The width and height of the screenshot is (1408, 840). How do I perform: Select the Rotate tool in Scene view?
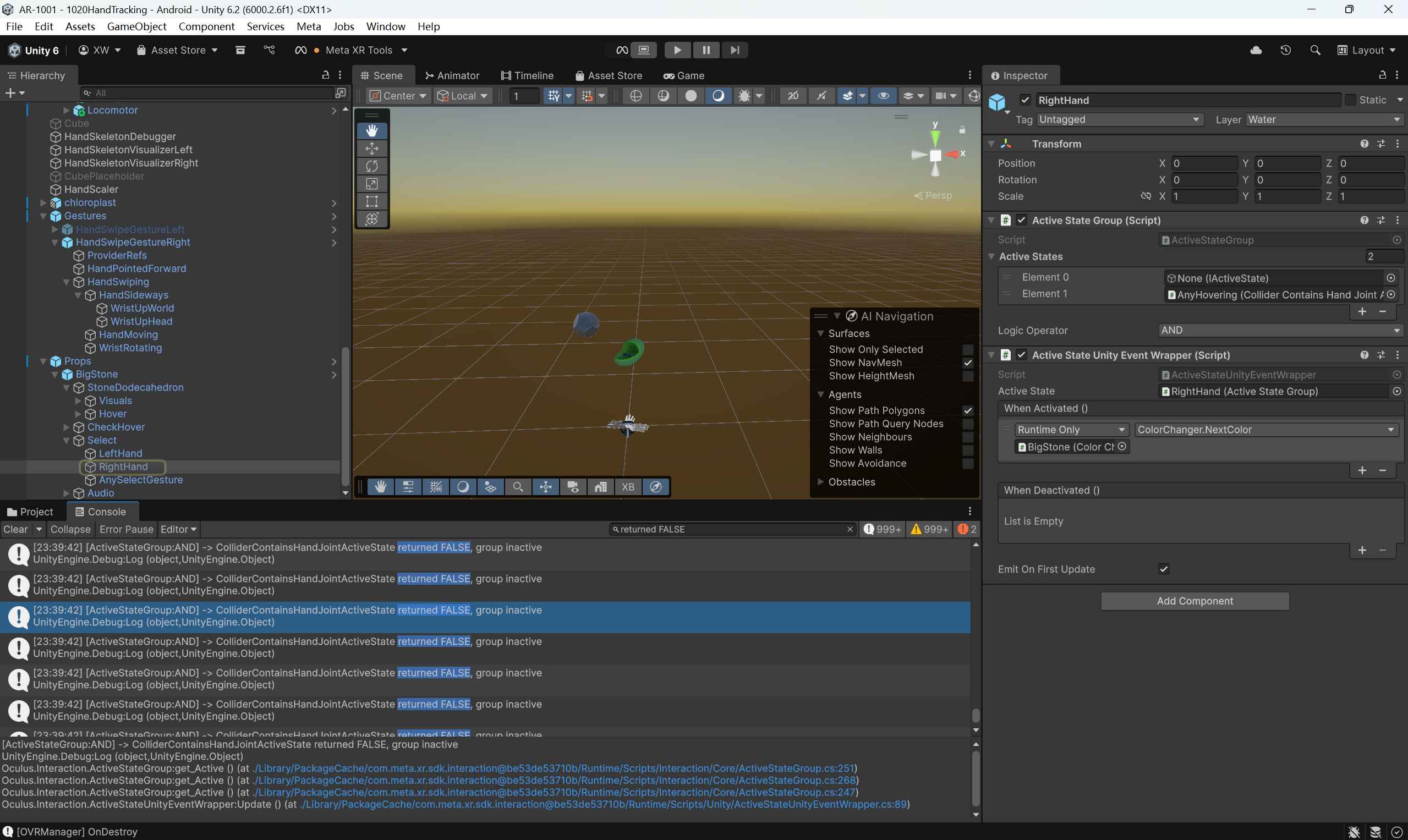[x=372, y=166]
